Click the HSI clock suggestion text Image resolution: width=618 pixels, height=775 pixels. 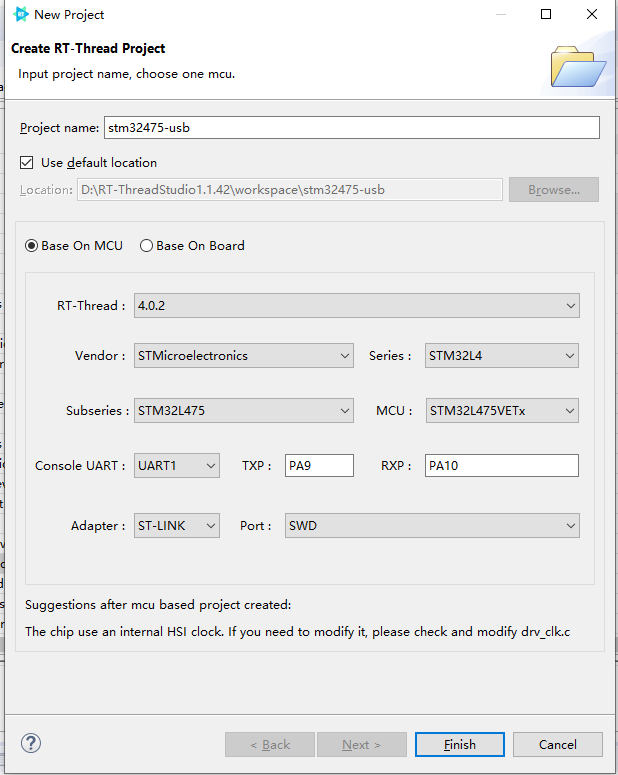pyautogui.click(x=298, y=632)
